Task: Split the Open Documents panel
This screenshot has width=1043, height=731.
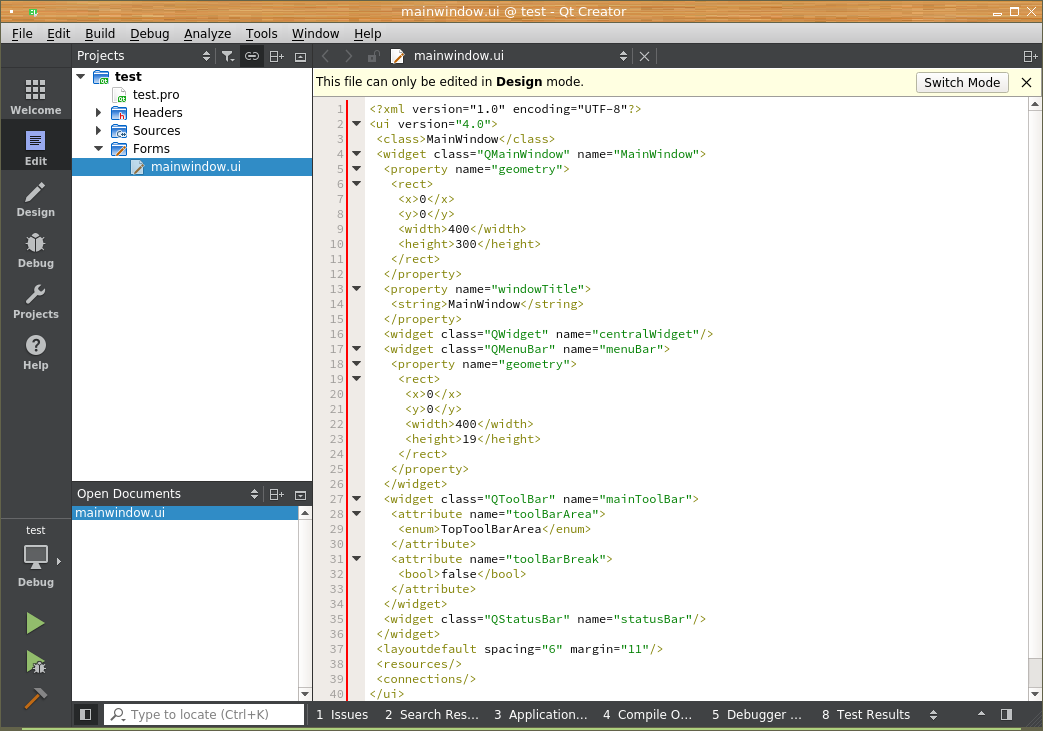Action: coord(277,494)
